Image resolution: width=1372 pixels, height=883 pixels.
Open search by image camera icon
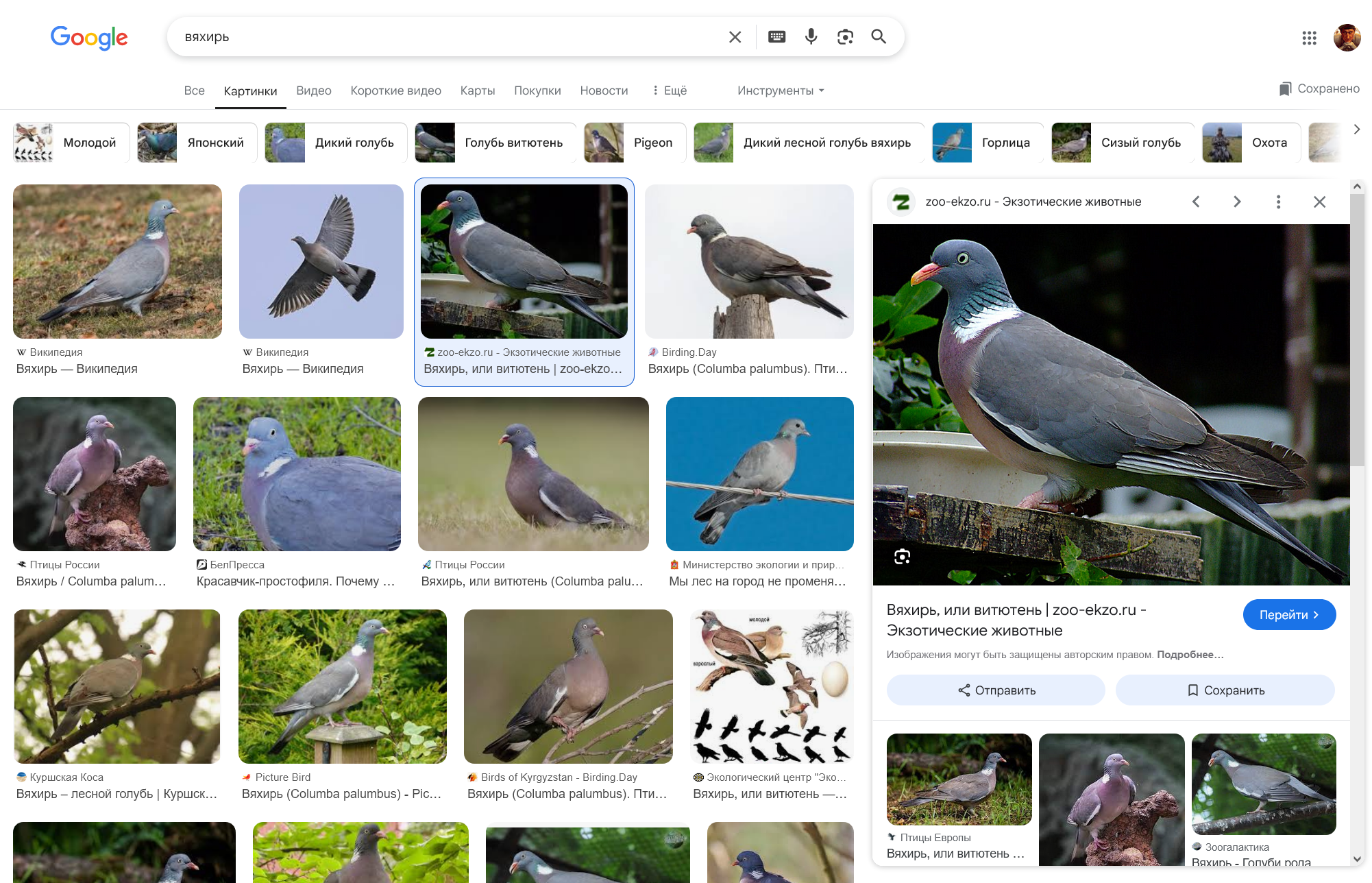point(845,37)
